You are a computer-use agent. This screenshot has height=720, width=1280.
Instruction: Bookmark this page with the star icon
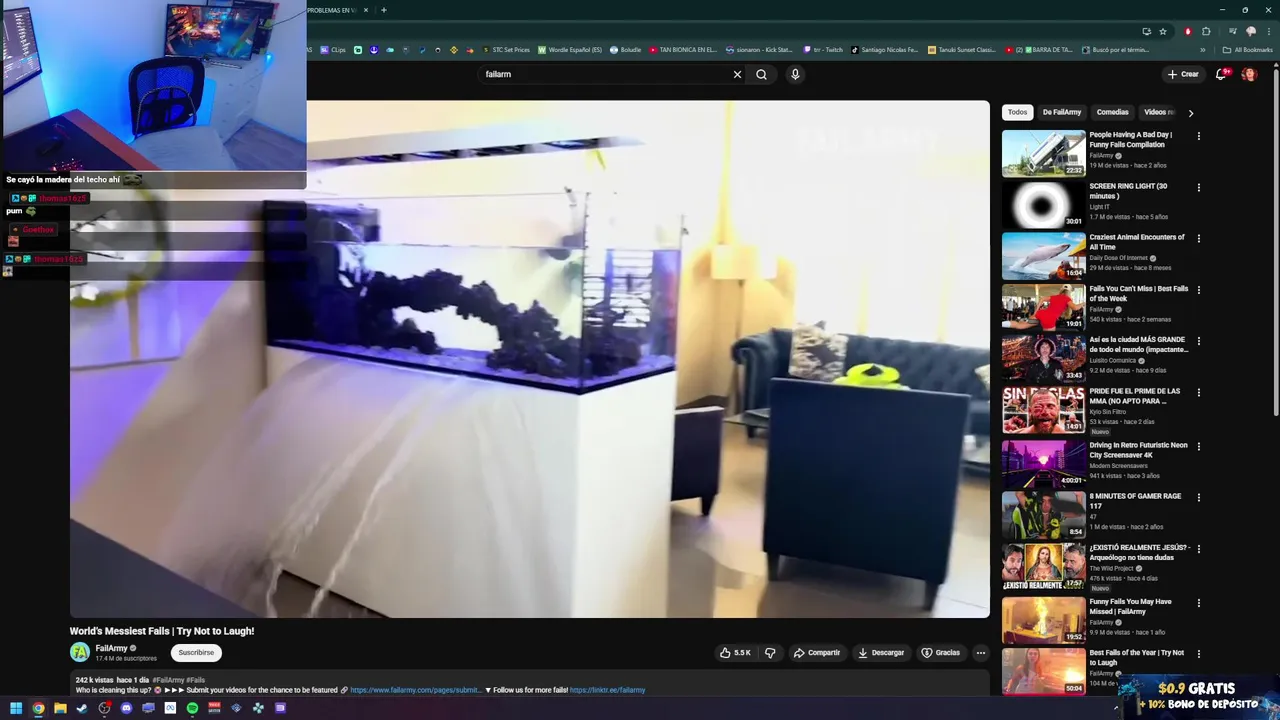point(1163,31)
